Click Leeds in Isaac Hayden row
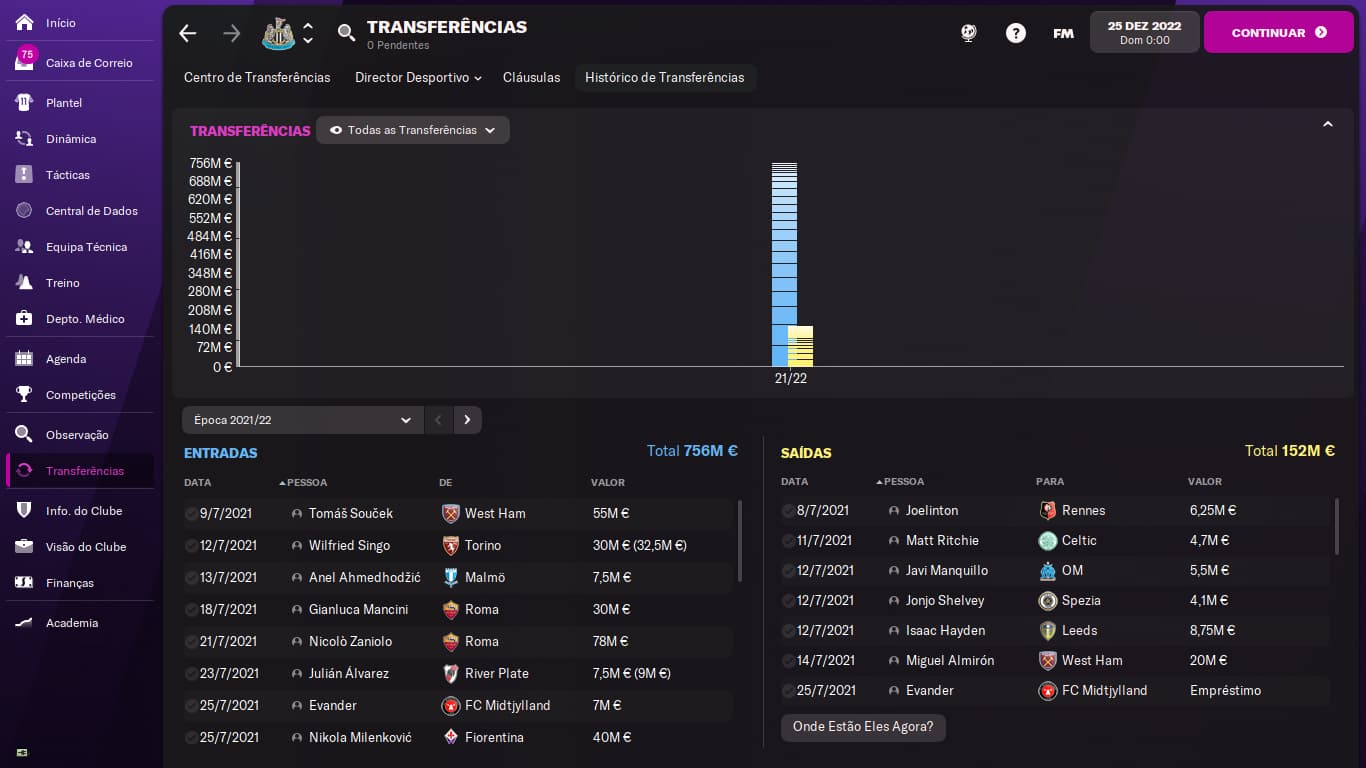The image size is (1366, 768). coord(1080,630)
